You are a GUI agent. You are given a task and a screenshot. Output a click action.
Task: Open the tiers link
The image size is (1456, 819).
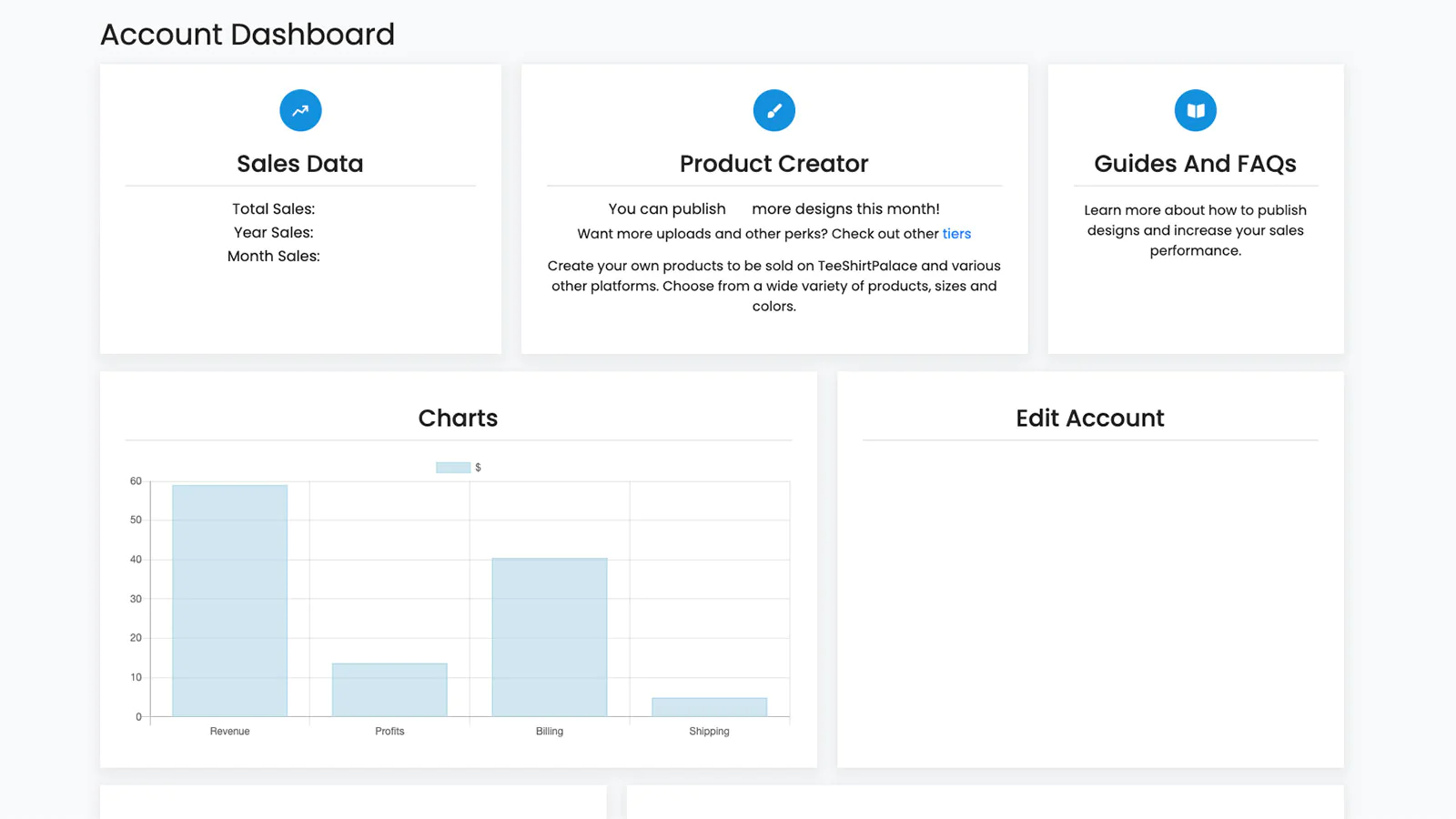(x=956, y=234)
